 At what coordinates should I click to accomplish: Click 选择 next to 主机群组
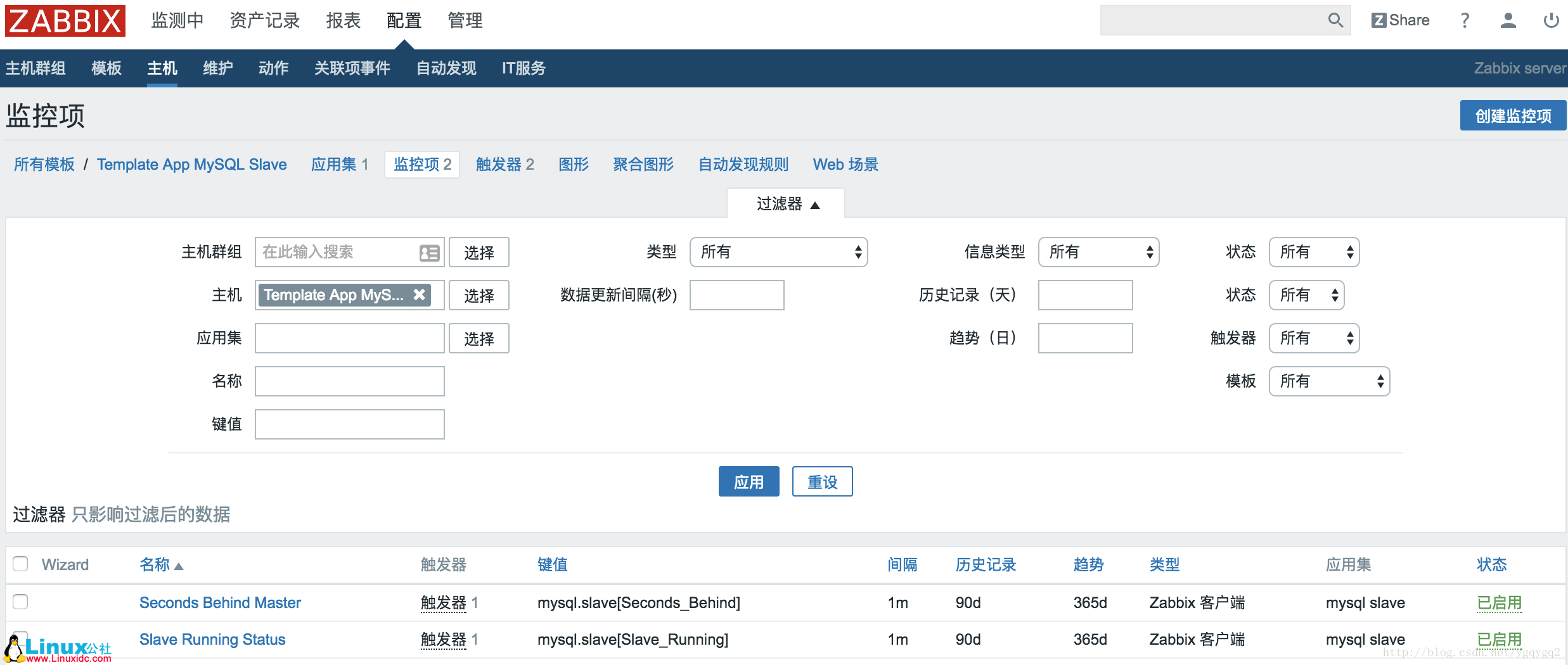coord(479,252)
